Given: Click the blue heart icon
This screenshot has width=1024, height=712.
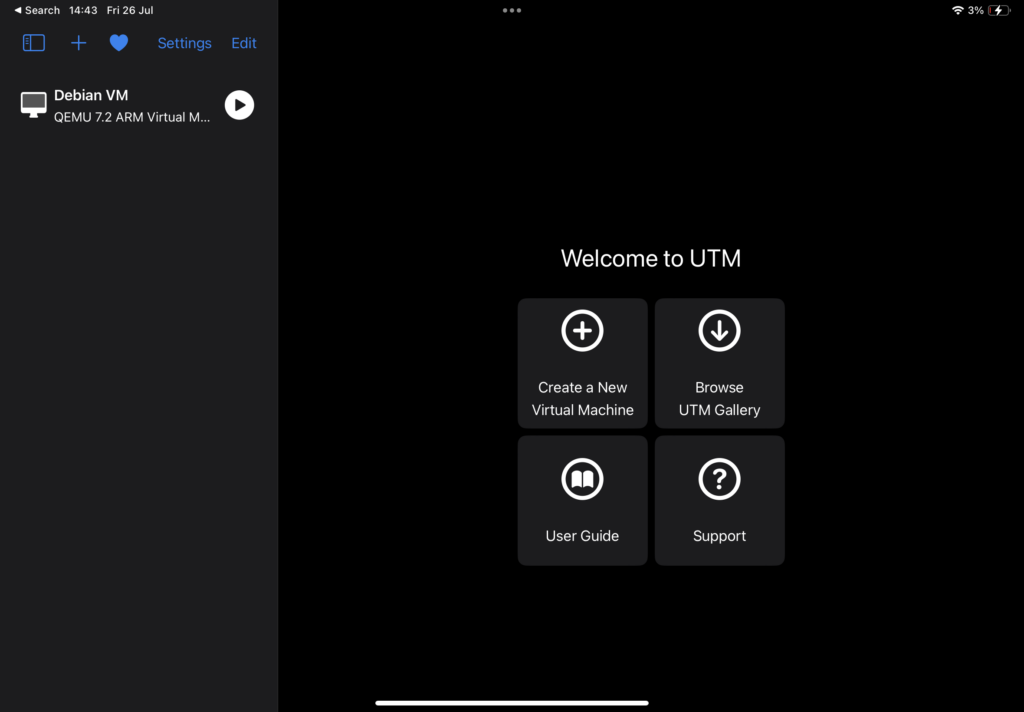Looking at the screenshot, I should point(119,43).
